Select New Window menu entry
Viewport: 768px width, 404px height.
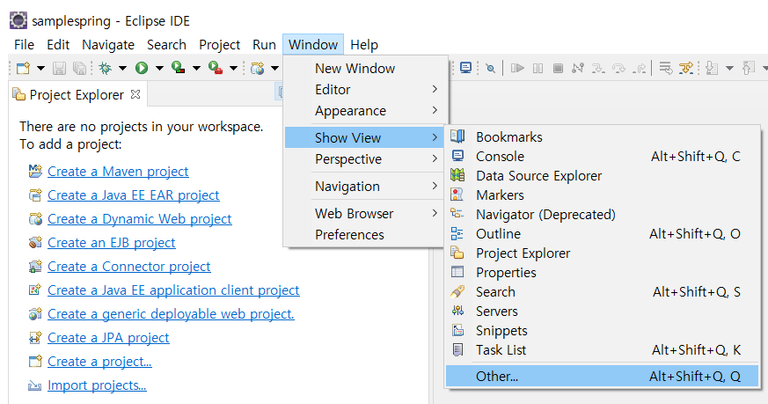point(365,68)
